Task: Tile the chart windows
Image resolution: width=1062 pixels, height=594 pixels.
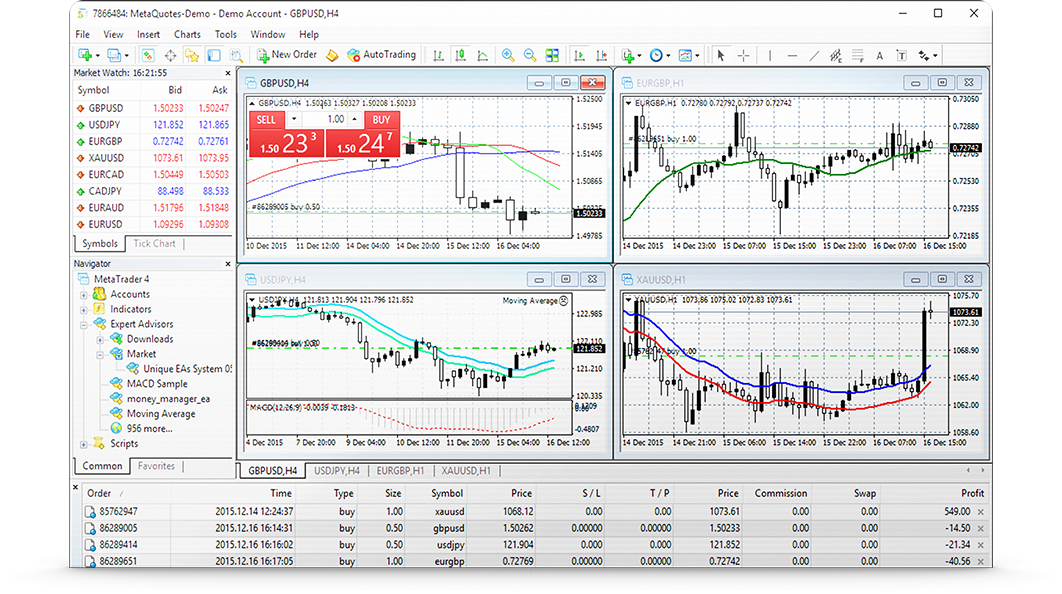Action: (552, 55)
